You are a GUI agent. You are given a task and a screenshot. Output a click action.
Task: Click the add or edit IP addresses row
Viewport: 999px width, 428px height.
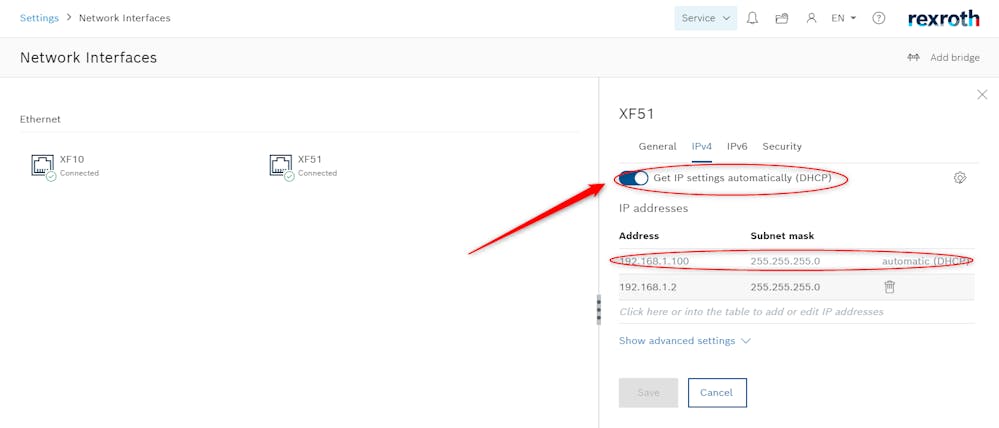click(x=796, y=312)
